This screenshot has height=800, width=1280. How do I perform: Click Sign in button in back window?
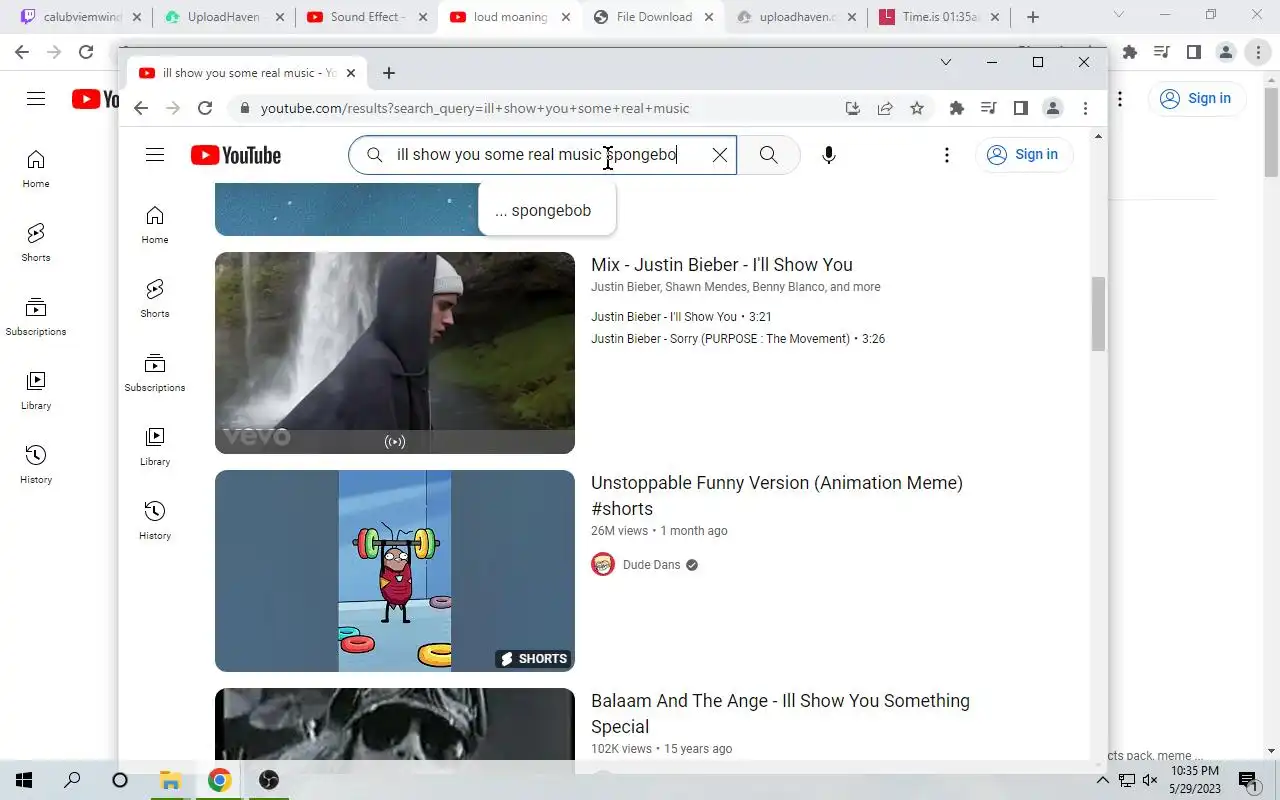(1196, 98)
